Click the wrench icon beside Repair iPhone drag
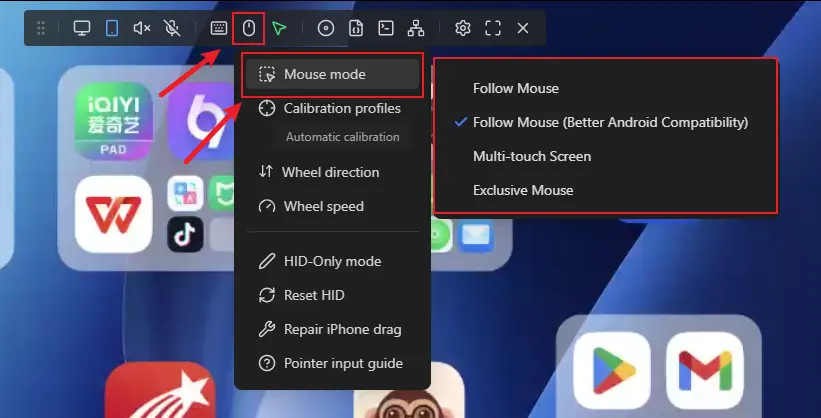821x418 pixels. tap(267, 329)
